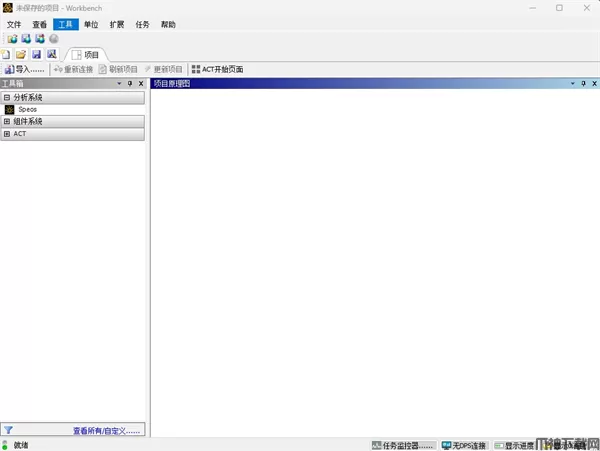Click 查看所有/自定义 link
The height and width of the screenshot is (451, 600).
(x=106, y=430)
